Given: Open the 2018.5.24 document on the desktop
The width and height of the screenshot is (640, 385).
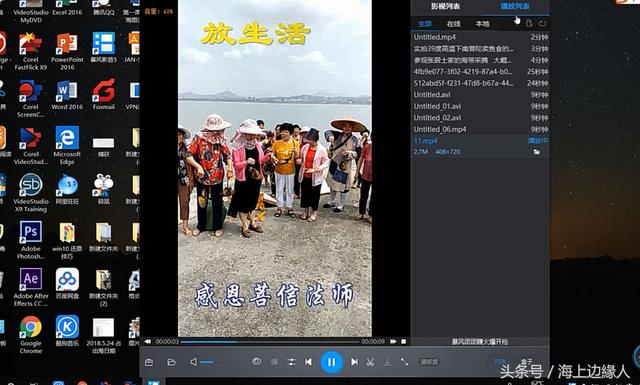Looking at the screenshot, I should 103,335.
